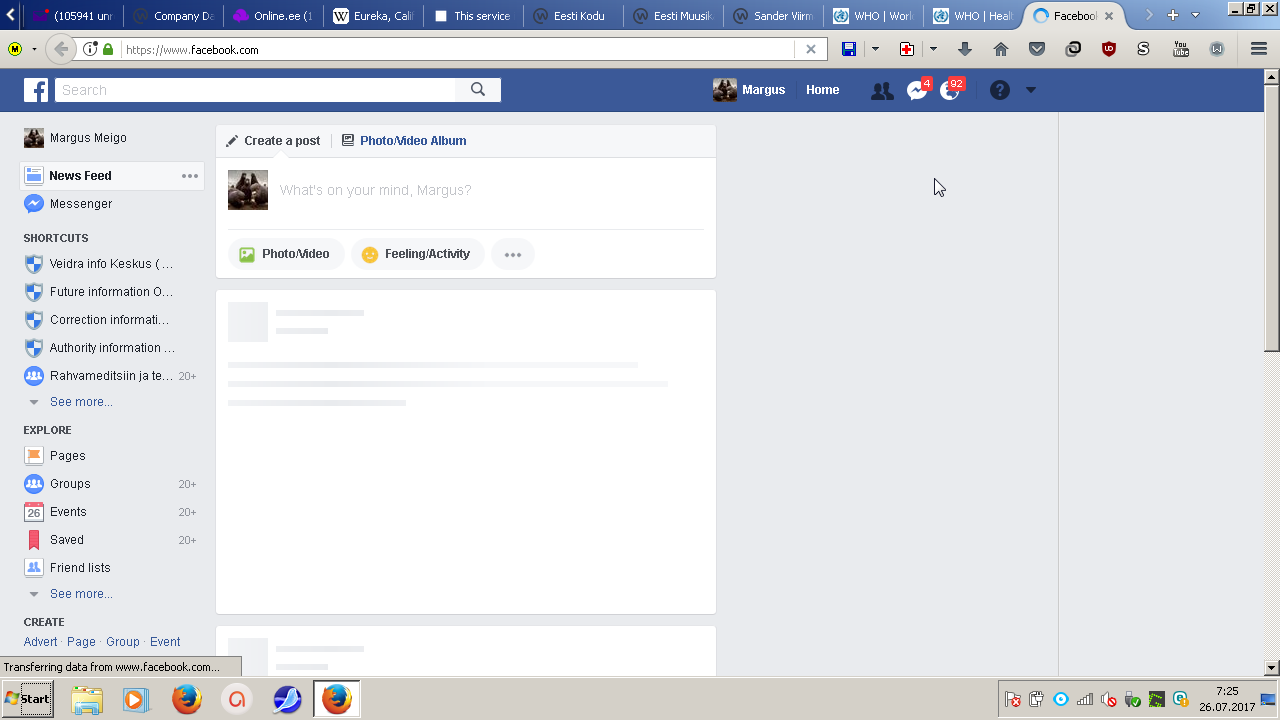Open Windows Media Player from taskbar
Image resolution: width=1280 pixels, height=720 pixels.
coord(135,700)
